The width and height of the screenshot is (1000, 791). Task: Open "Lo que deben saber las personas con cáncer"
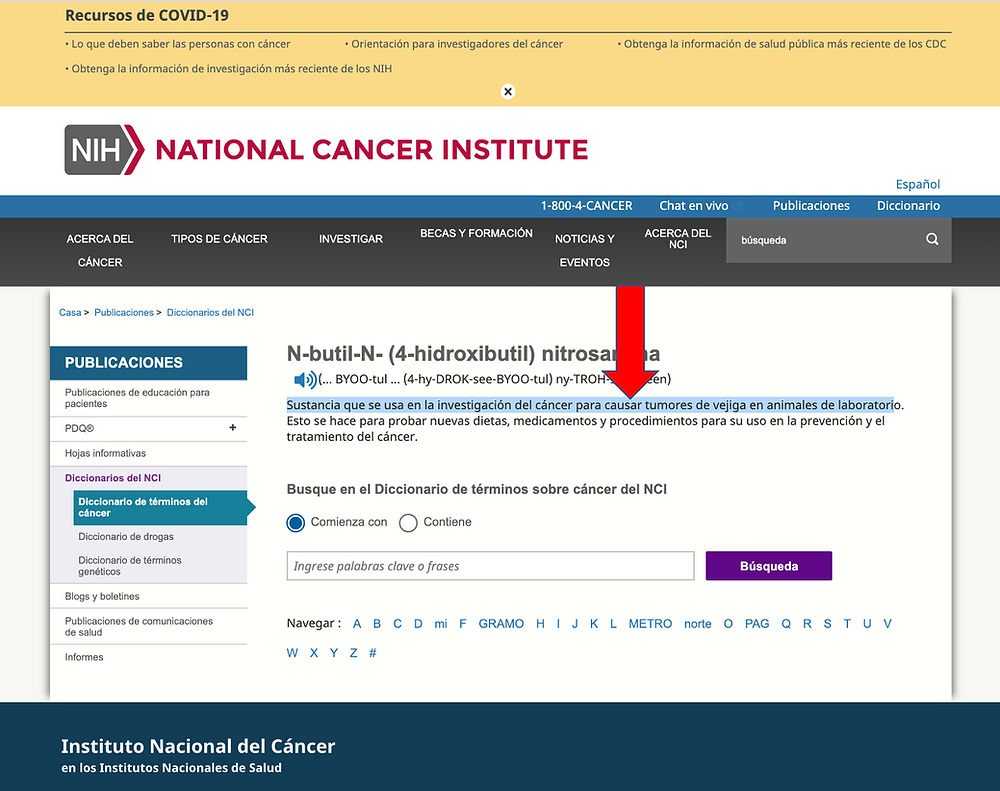(180, 44)
